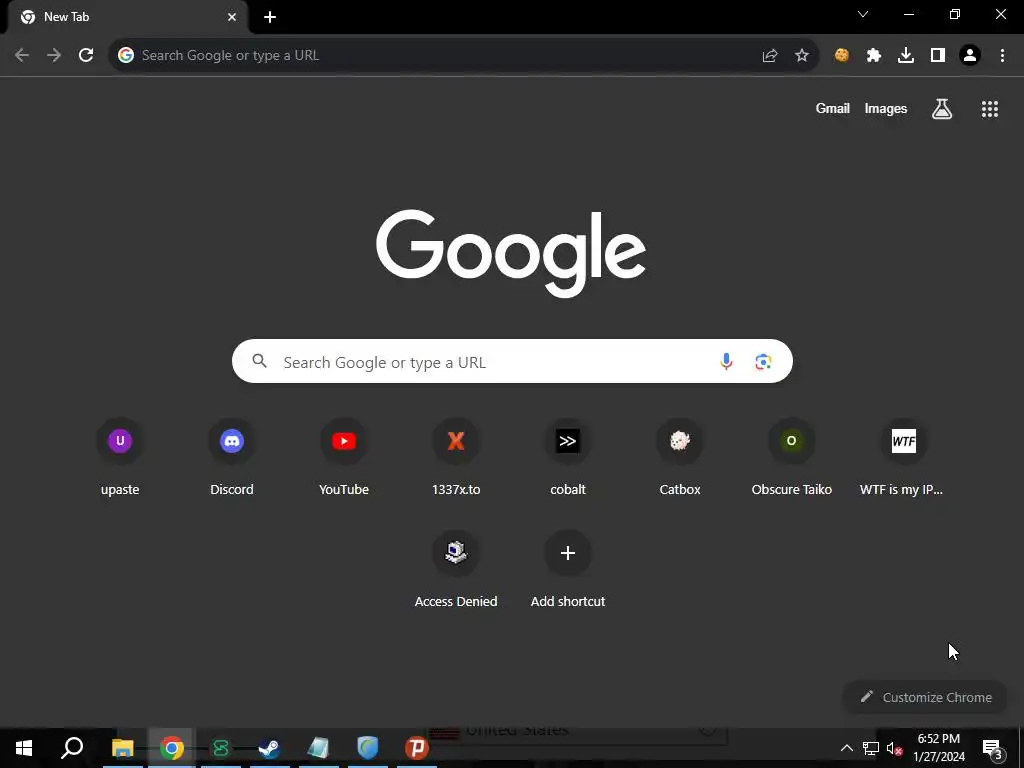Open the Discord shortcut
The width and height of the screenshot is (1024, 768).
(232, 458)
